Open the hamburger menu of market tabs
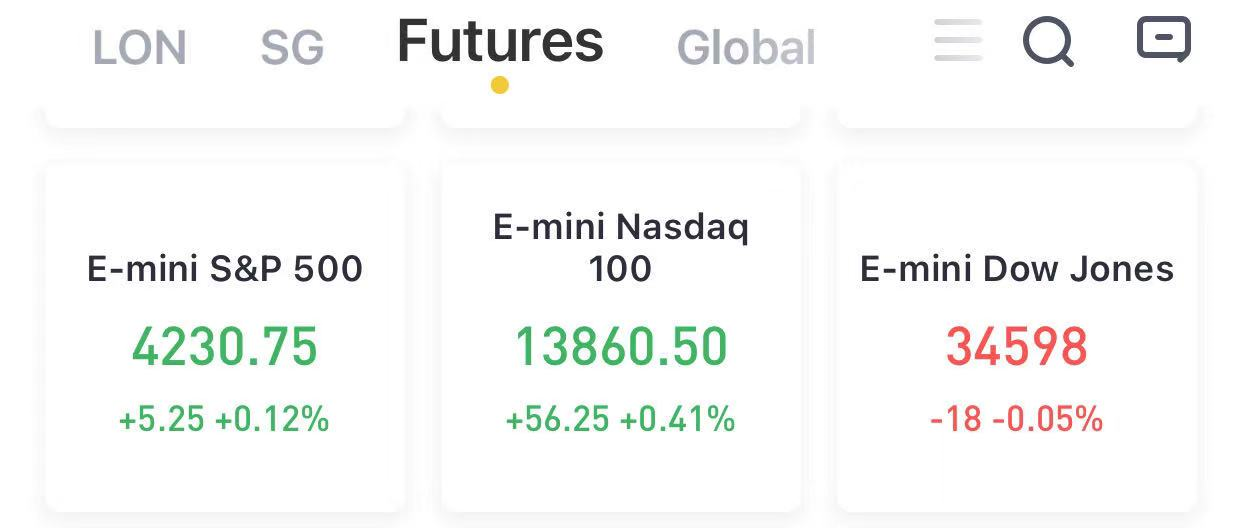The height and width of the screenshot is (528, 1242). coord(958,41)
